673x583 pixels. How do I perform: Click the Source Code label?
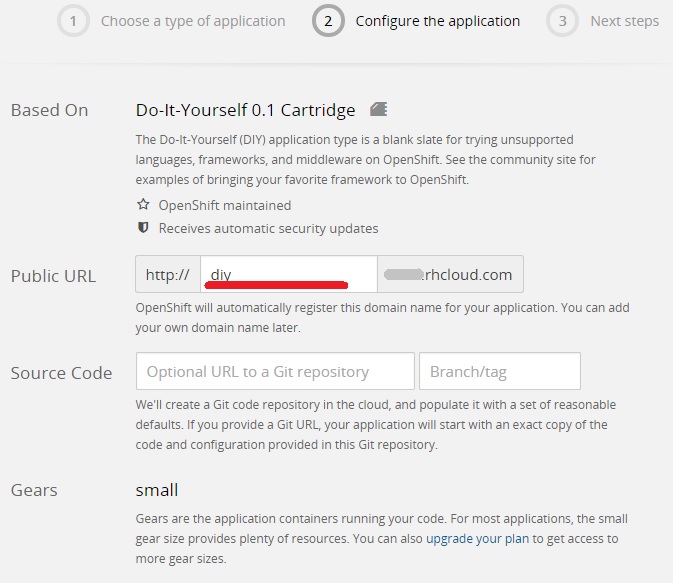pos(61,373)
